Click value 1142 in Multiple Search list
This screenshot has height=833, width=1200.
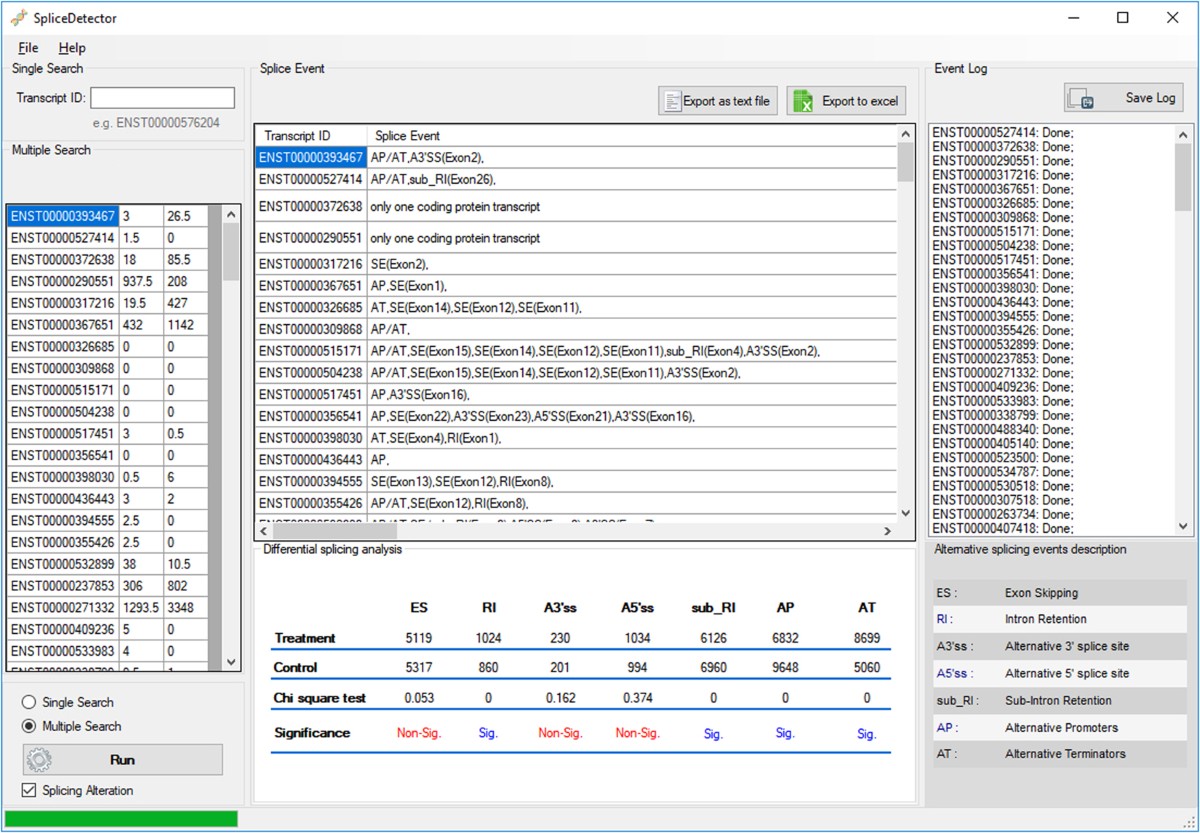(x=186, y=325)
